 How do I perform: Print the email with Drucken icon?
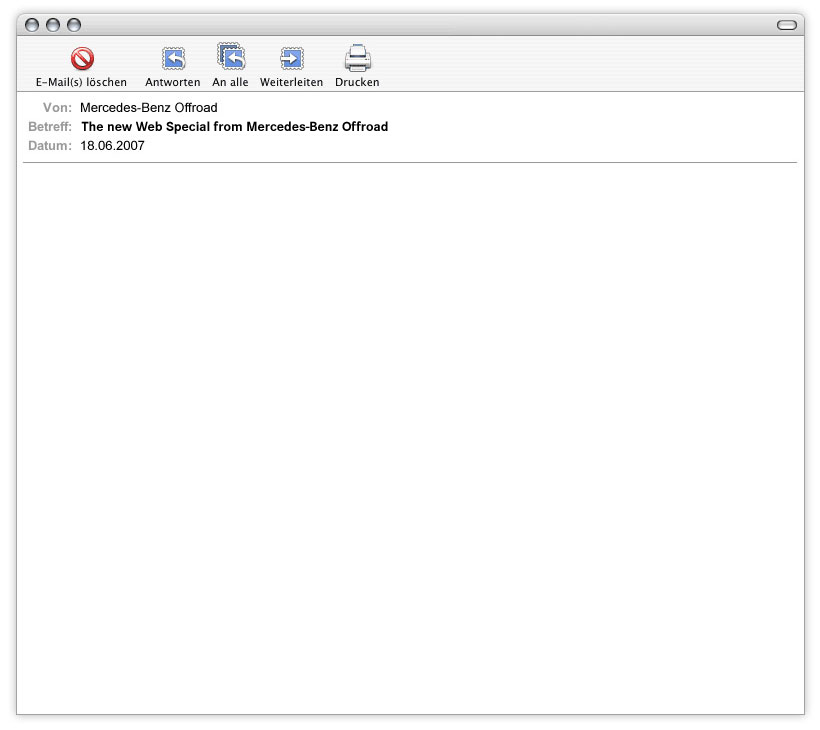click(358, 58)
